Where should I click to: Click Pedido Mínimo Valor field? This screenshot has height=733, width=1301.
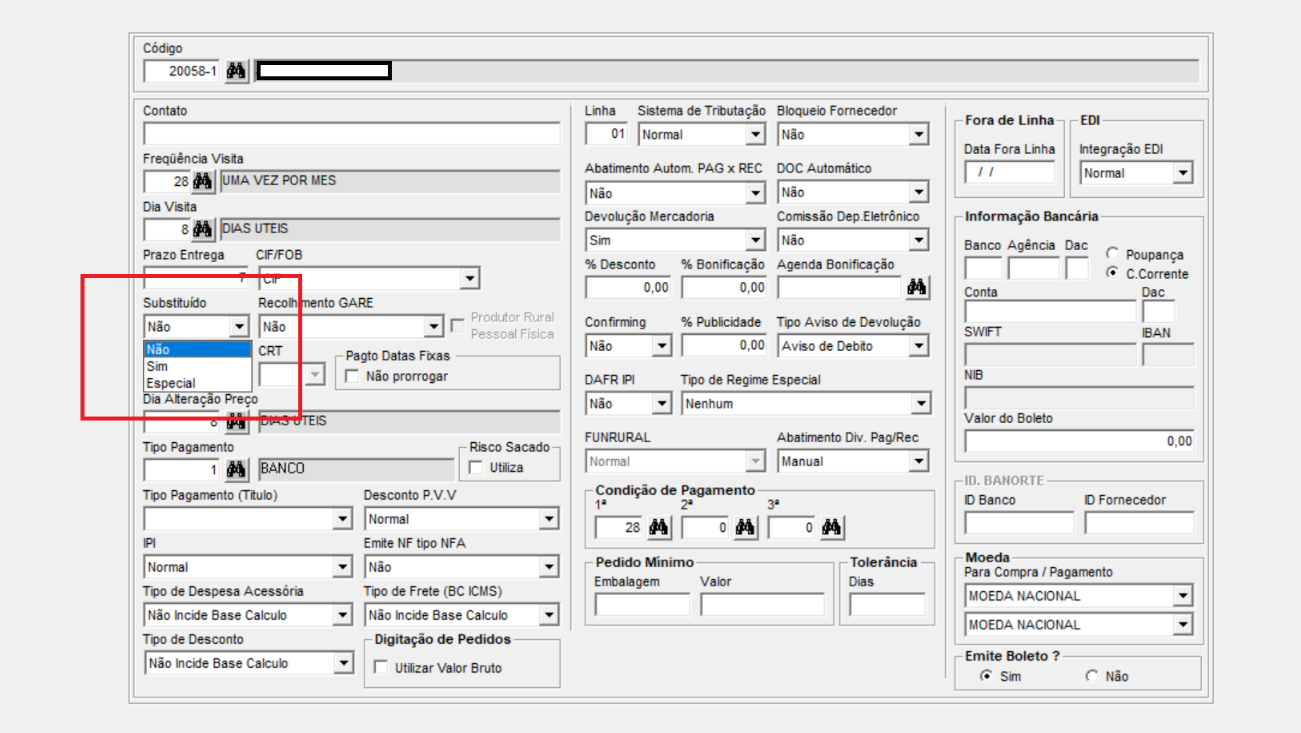[763, 604]
